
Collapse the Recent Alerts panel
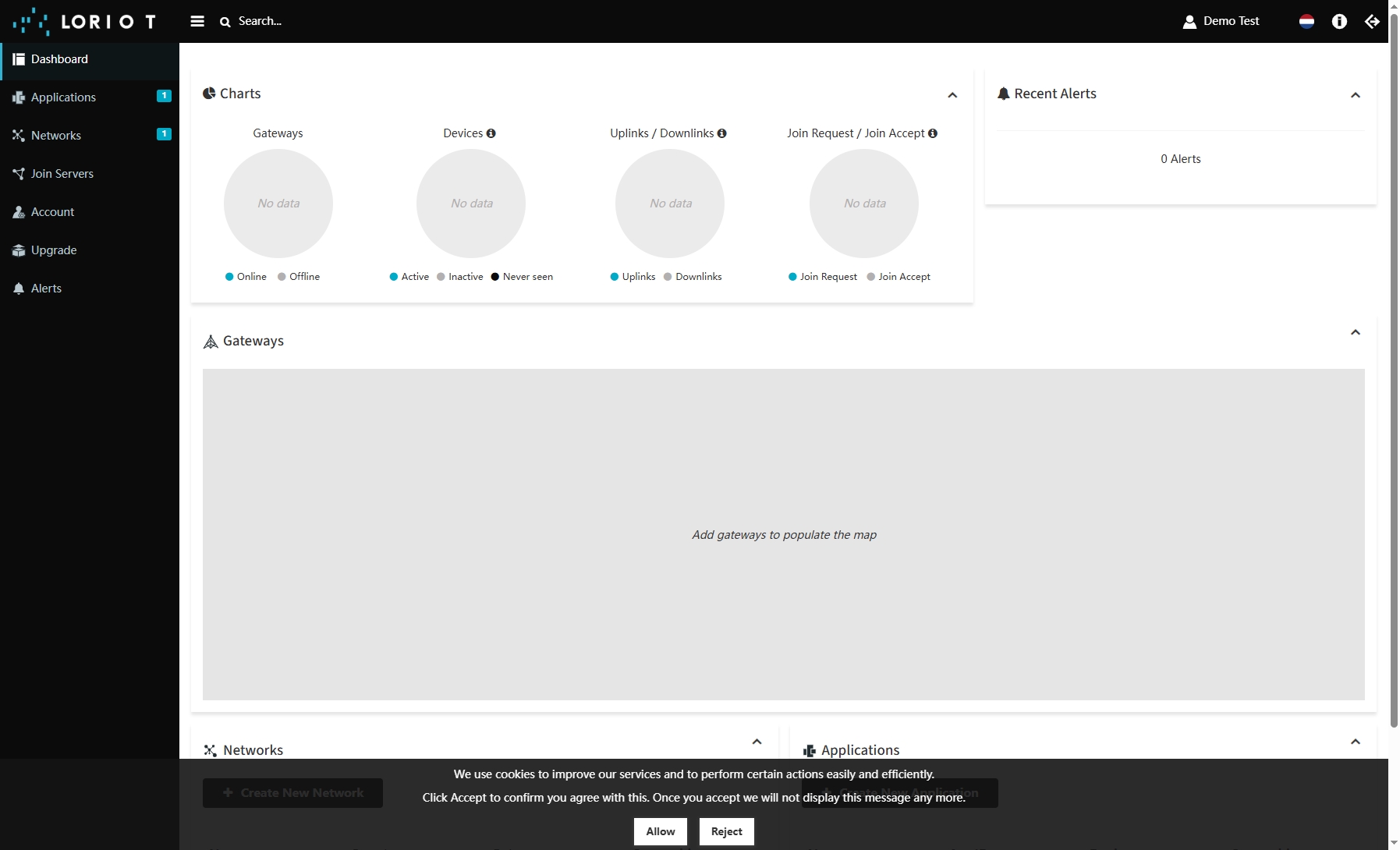click(1355, 95)
